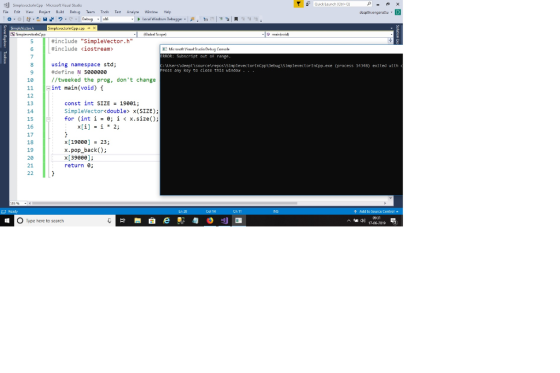Click the Undo arrow icon
Screen dimensions: 560x373
point(60,19)
